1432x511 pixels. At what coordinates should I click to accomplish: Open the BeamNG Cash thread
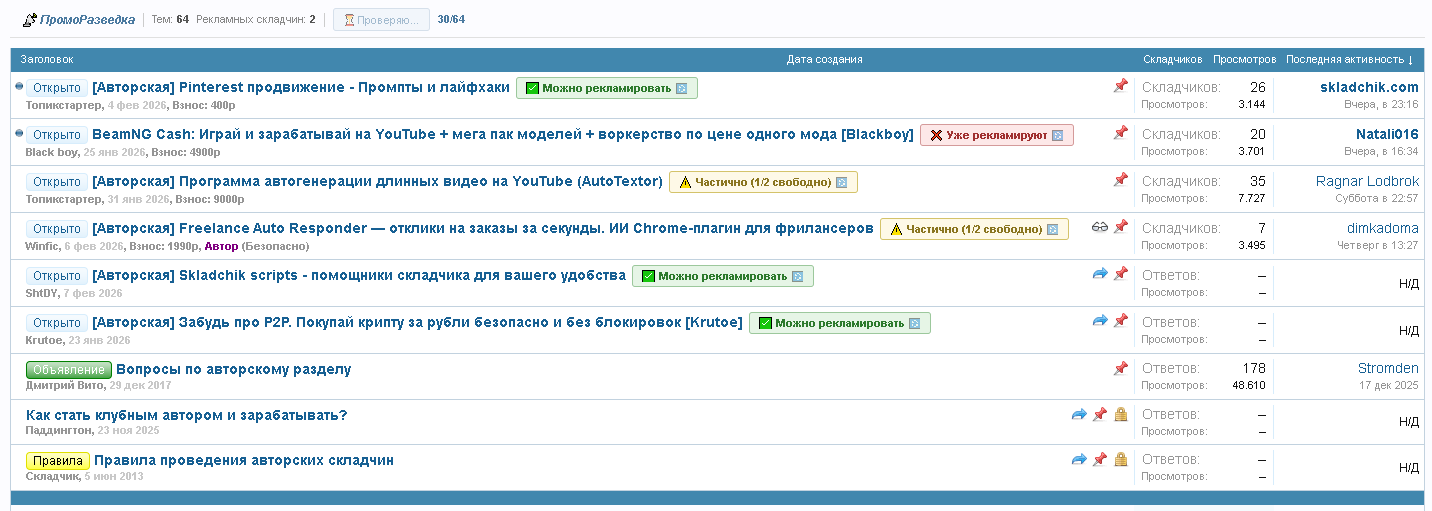[503, 134]
